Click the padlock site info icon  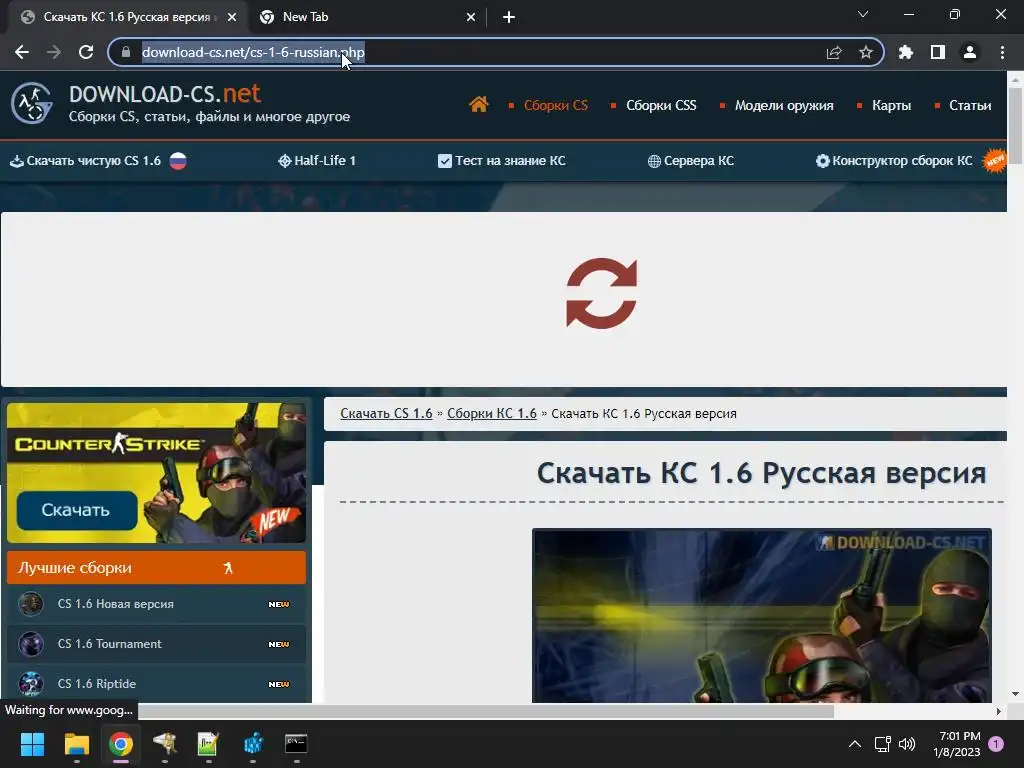(126, 52)
